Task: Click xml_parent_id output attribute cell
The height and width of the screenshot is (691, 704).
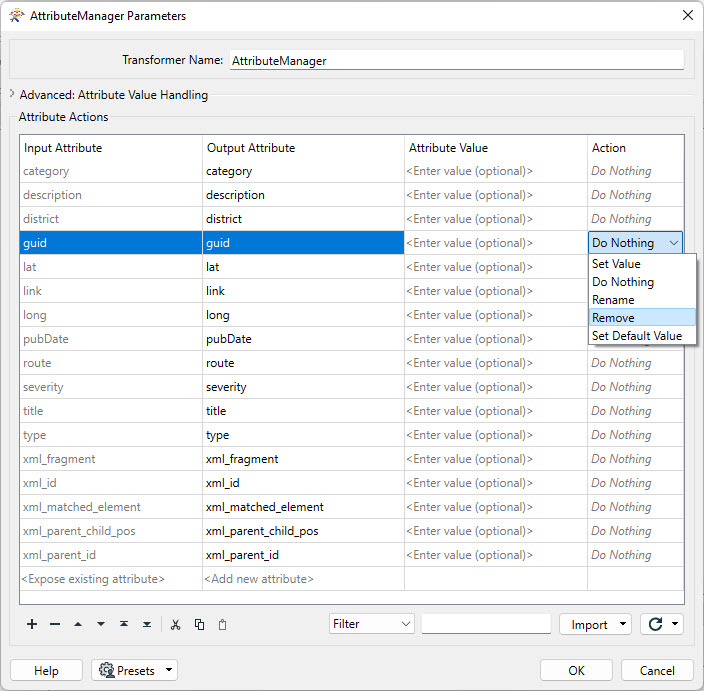Action: pyautogui.click(x=303, y=555)
